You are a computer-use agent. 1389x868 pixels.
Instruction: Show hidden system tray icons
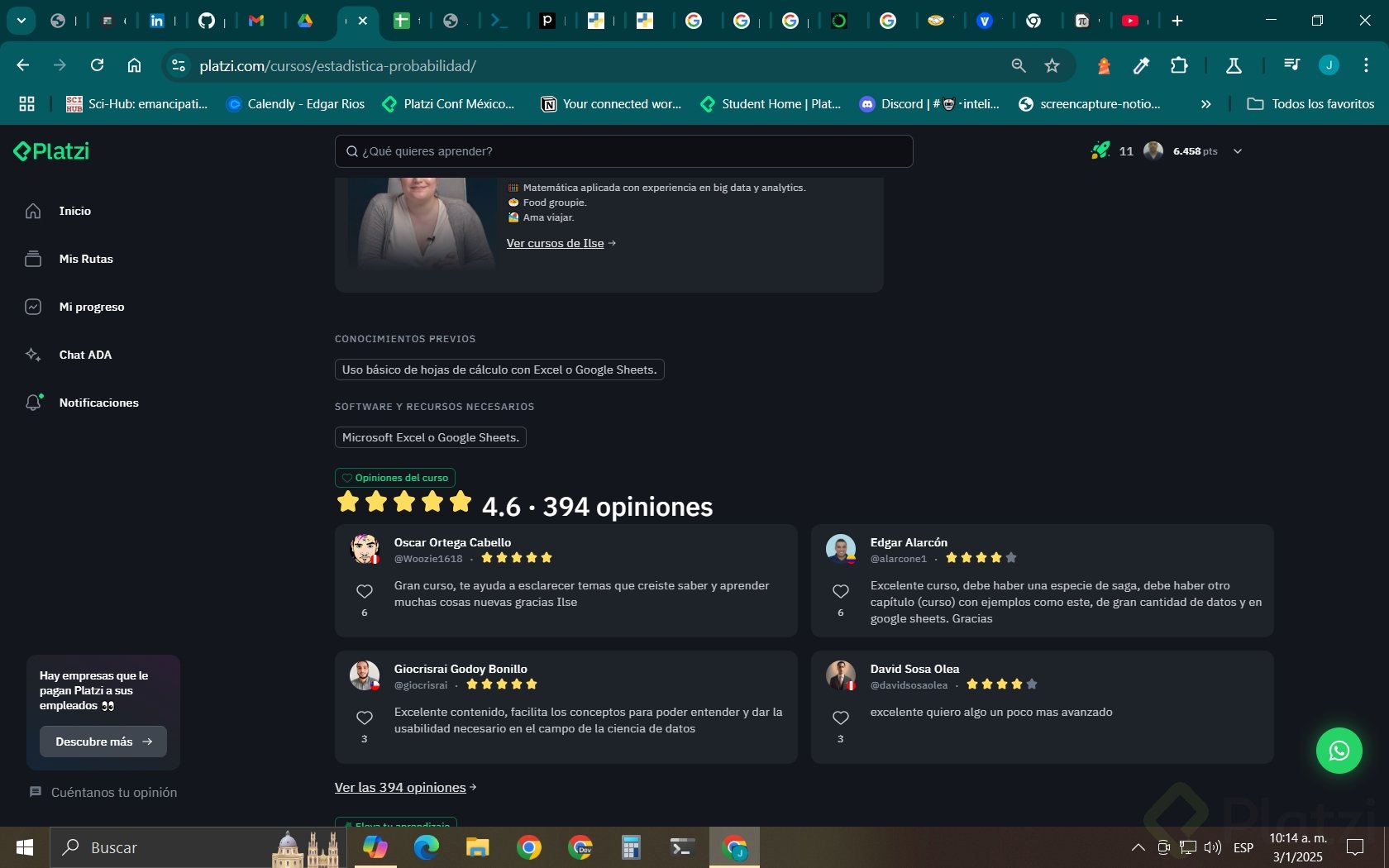tap(1138, 847)
